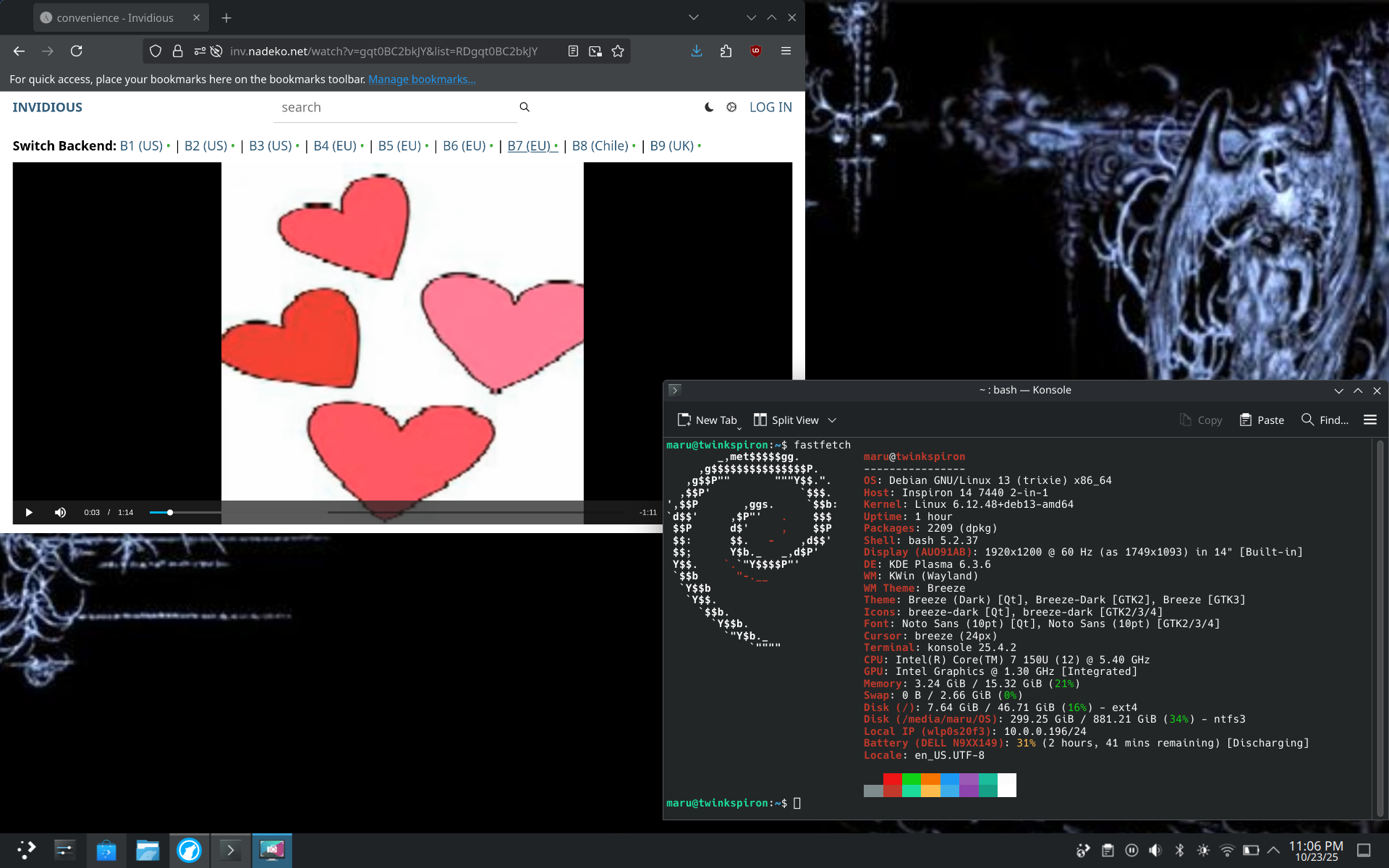The width and height of the screenshot is (1389, 868).
Task: Click Paste in the Konsole toolbar
Action: [x=1262, y=420]
